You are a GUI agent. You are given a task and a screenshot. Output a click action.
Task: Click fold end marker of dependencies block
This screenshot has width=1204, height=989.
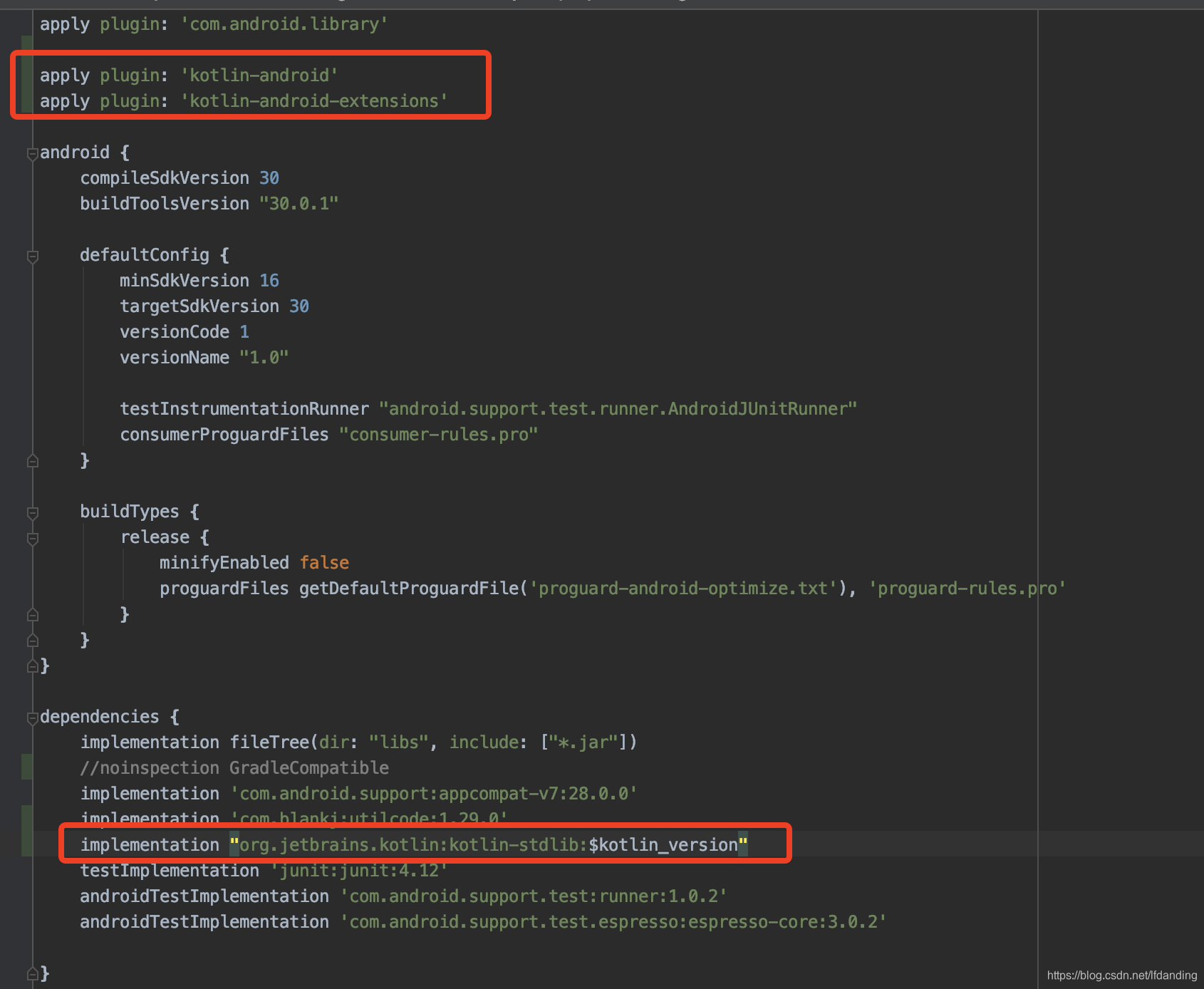point(32,974)
